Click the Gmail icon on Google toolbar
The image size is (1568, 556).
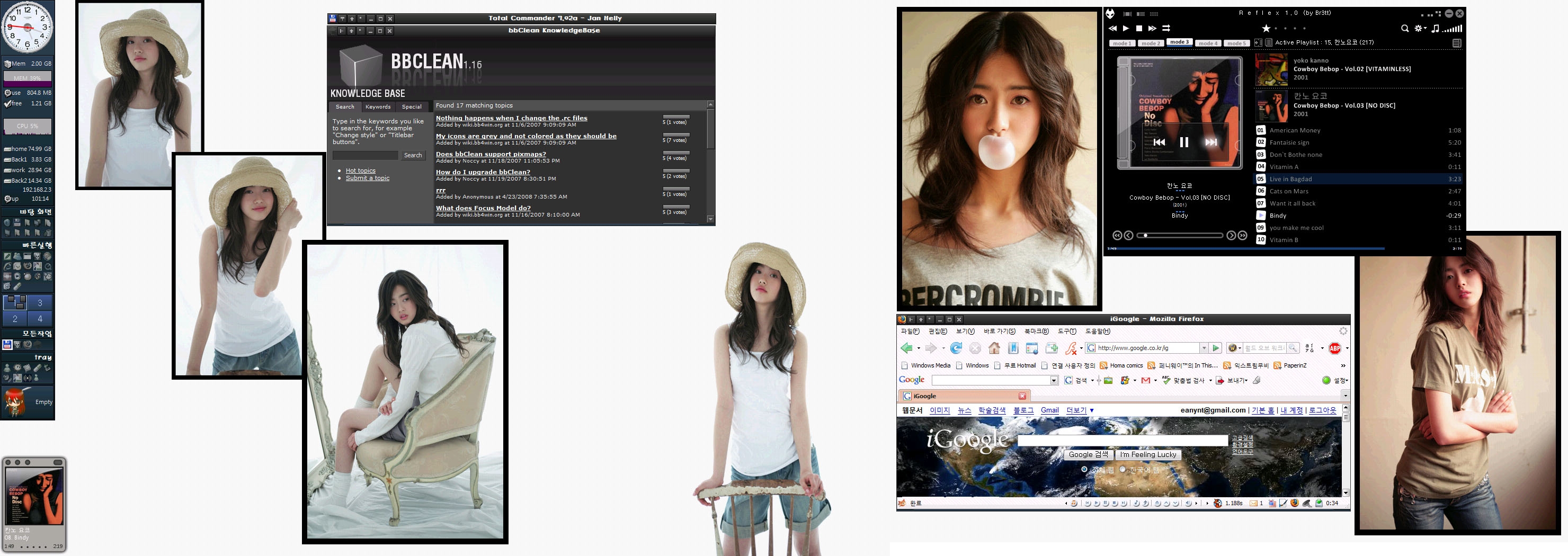tap(1146, 380)
